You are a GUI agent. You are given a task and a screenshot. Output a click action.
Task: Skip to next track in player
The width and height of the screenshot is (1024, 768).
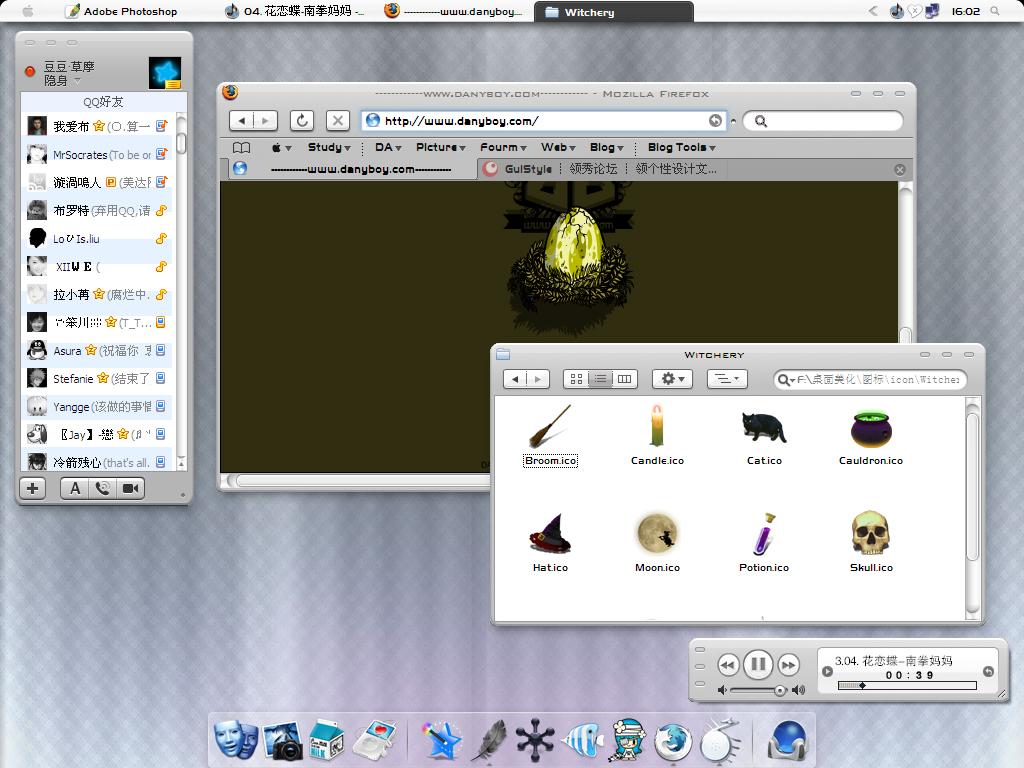point(789,665)
